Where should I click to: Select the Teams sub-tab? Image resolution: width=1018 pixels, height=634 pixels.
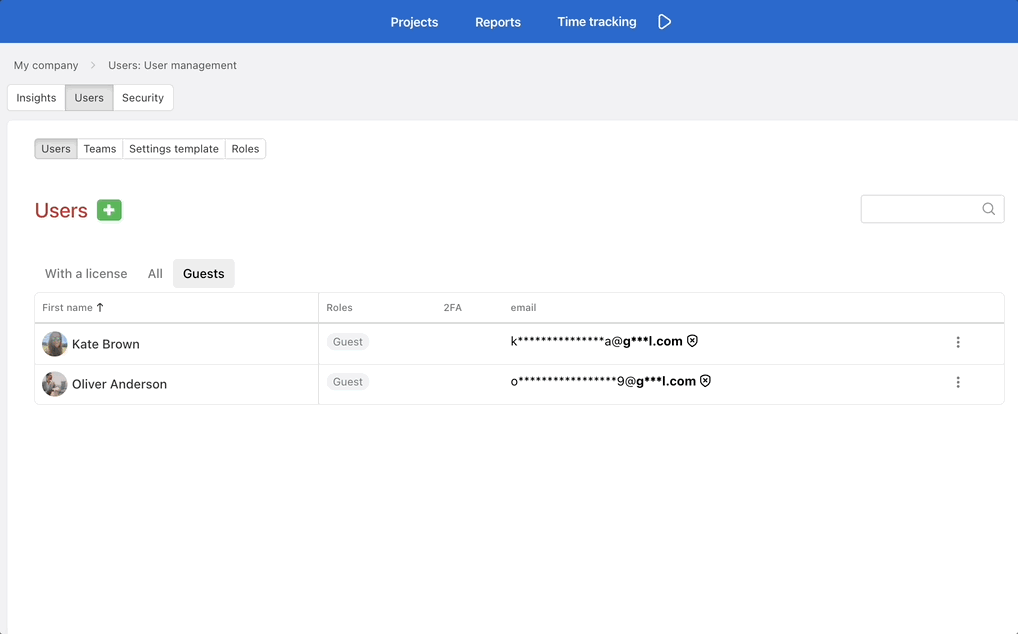(100, 149)
